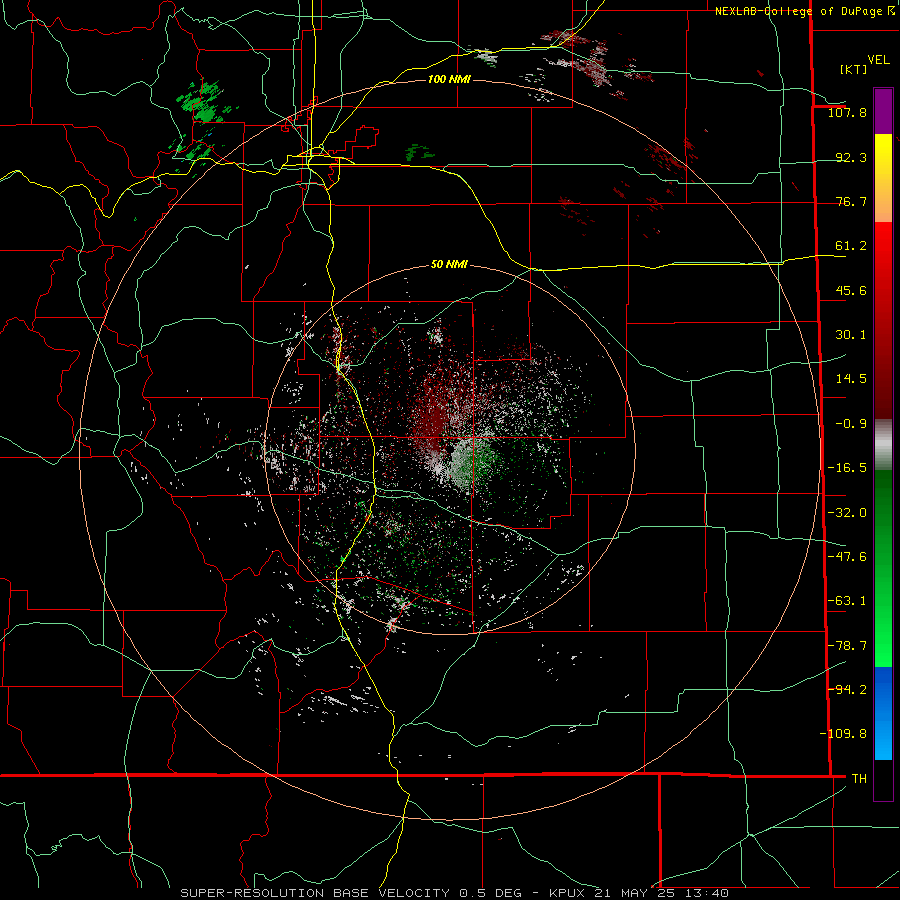Click the 61.2 legend value
900x900 pixels.
tap(851, 246)
